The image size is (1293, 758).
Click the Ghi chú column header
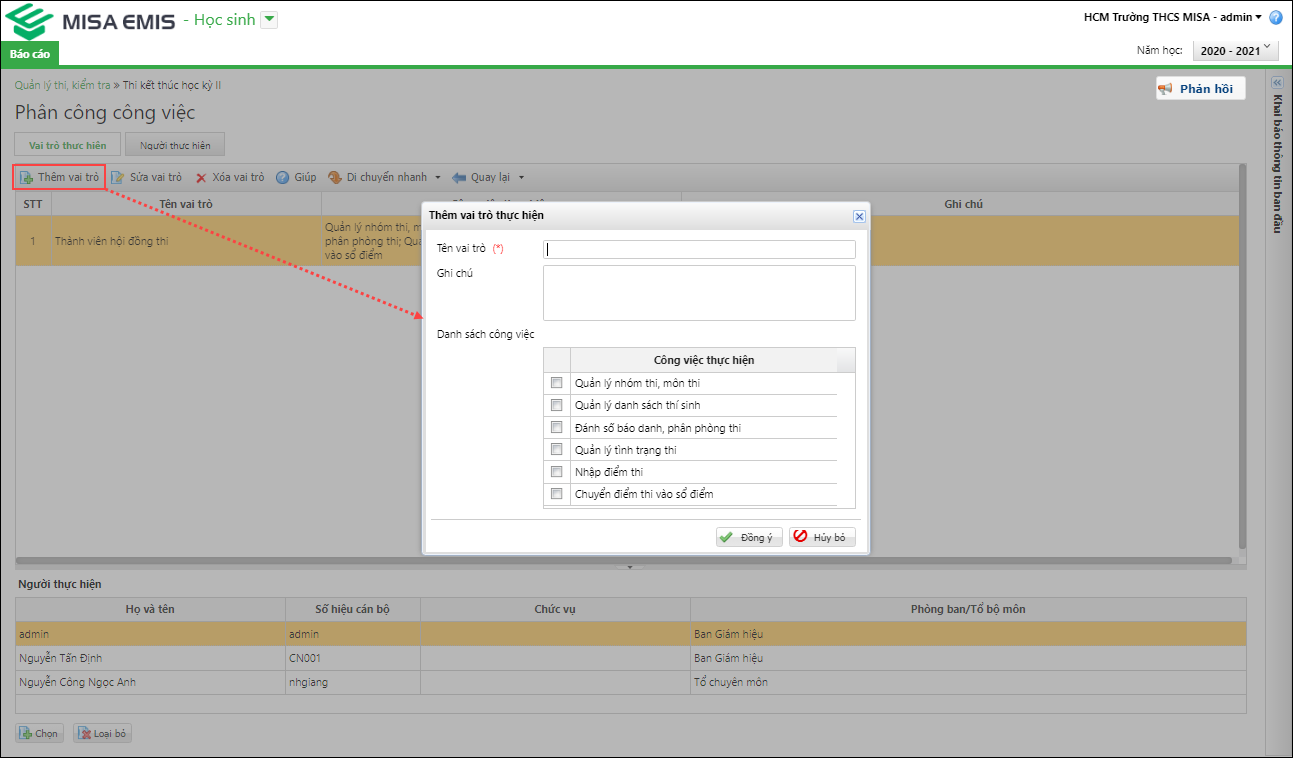(965, 204)
